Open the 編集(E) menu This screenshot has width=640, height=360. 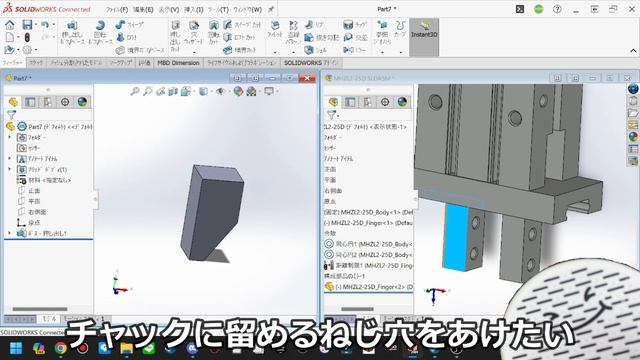click(x=143, y=9)
